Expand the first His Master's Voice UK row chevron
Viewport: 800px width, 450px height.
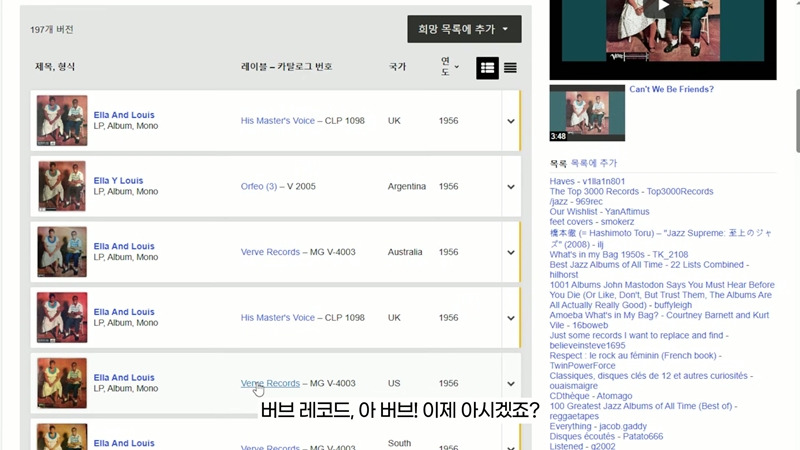click(x=511, y=121)
